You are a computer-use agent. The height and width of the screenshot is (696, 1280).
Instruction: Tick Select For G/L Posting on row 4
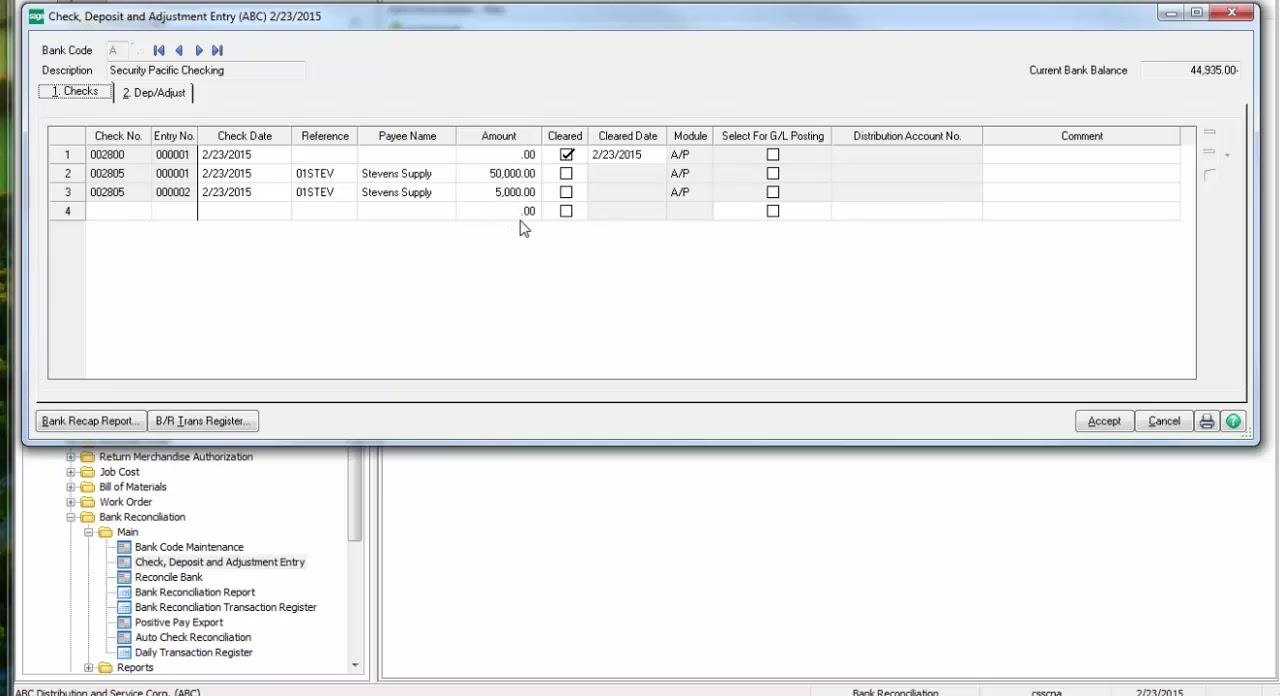772,211
